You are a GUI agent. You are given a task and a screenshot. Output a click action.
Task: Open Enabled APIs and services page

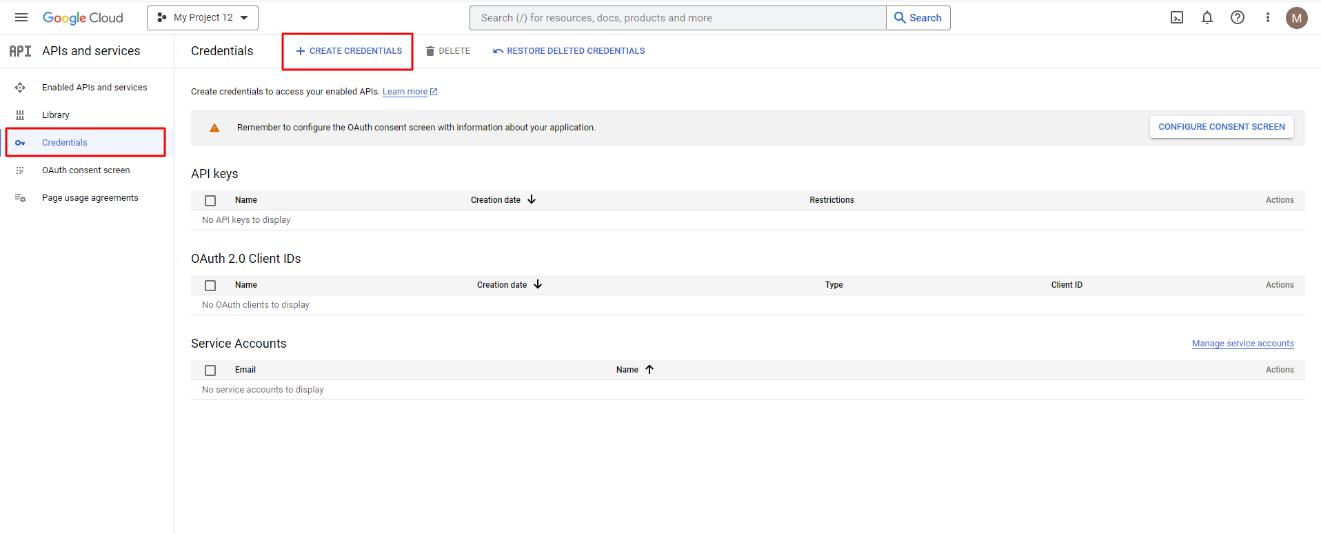(94, 88)
